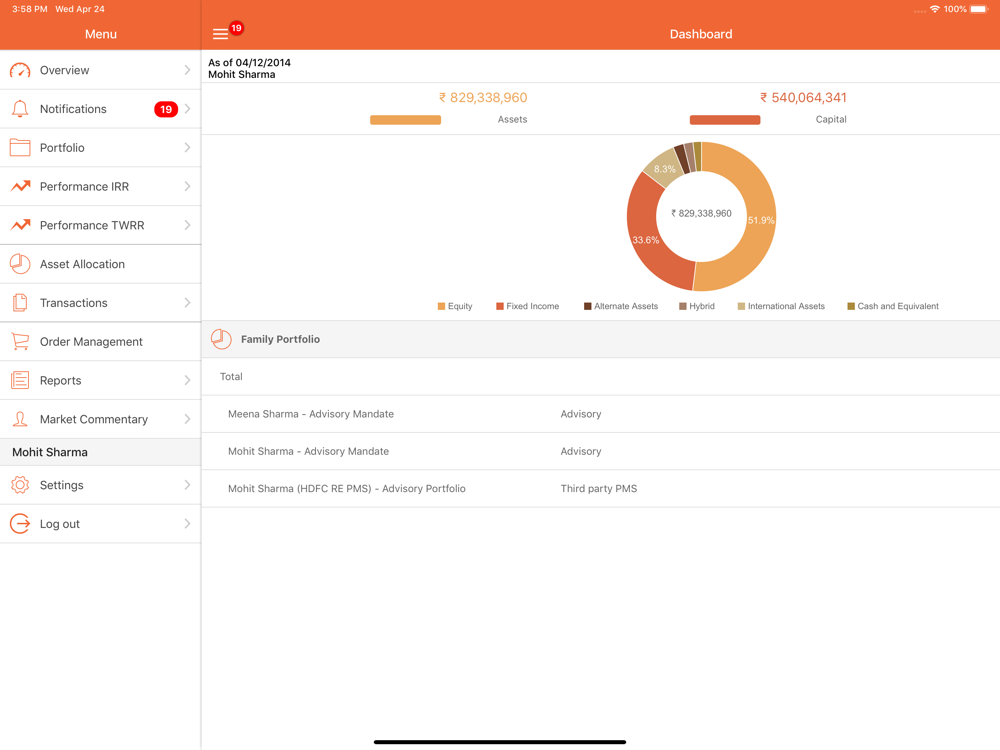Screen dimensions: 1000x750
Task: Open Mohit Sharma HDFC RE PMS portfolio
Action: click(347, 489)
